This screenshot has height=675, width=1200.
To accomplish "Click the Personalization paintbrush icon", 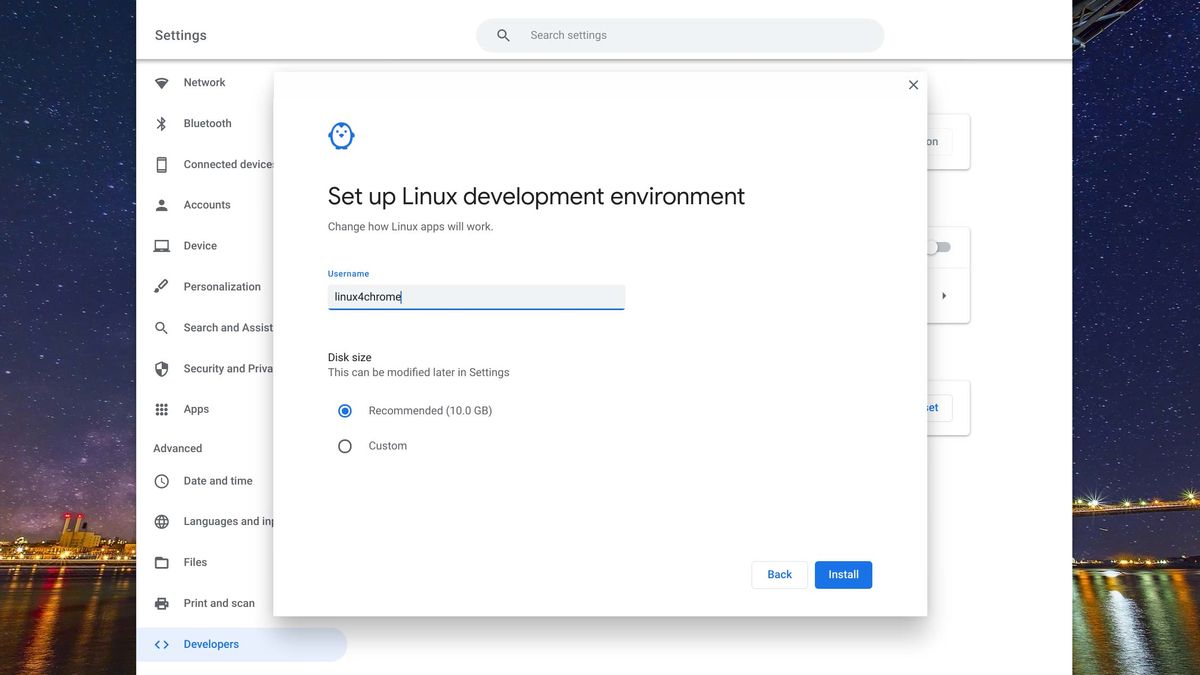I will pos(161,286).
